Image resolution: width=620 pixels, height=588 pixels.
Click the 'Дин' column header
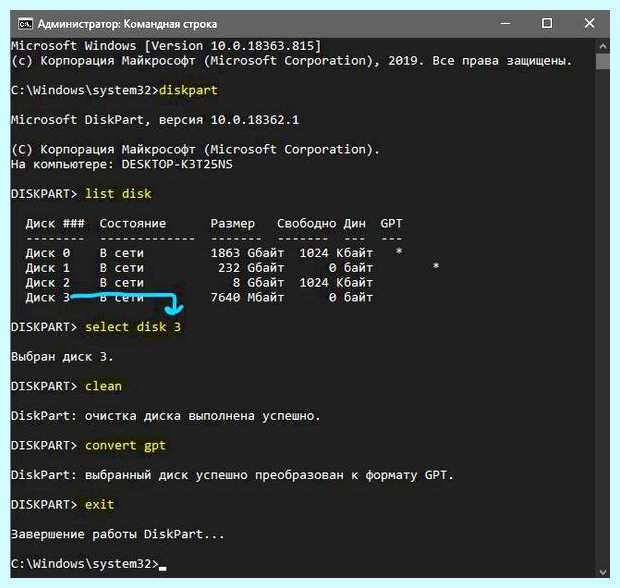(x=354, y=224)
